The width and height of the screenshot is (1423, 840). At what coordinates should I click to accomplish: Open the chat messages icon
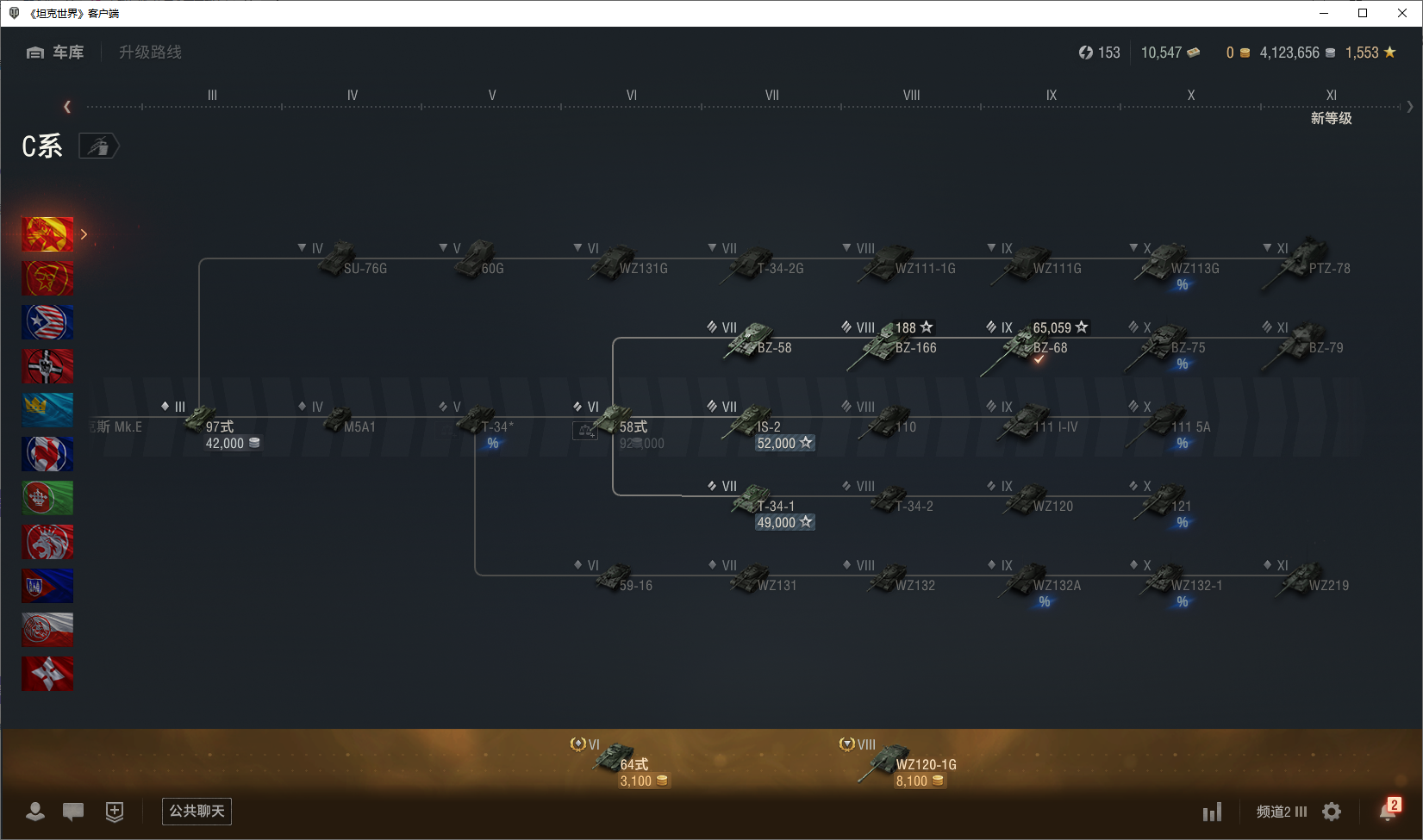(x=73, y=812)
